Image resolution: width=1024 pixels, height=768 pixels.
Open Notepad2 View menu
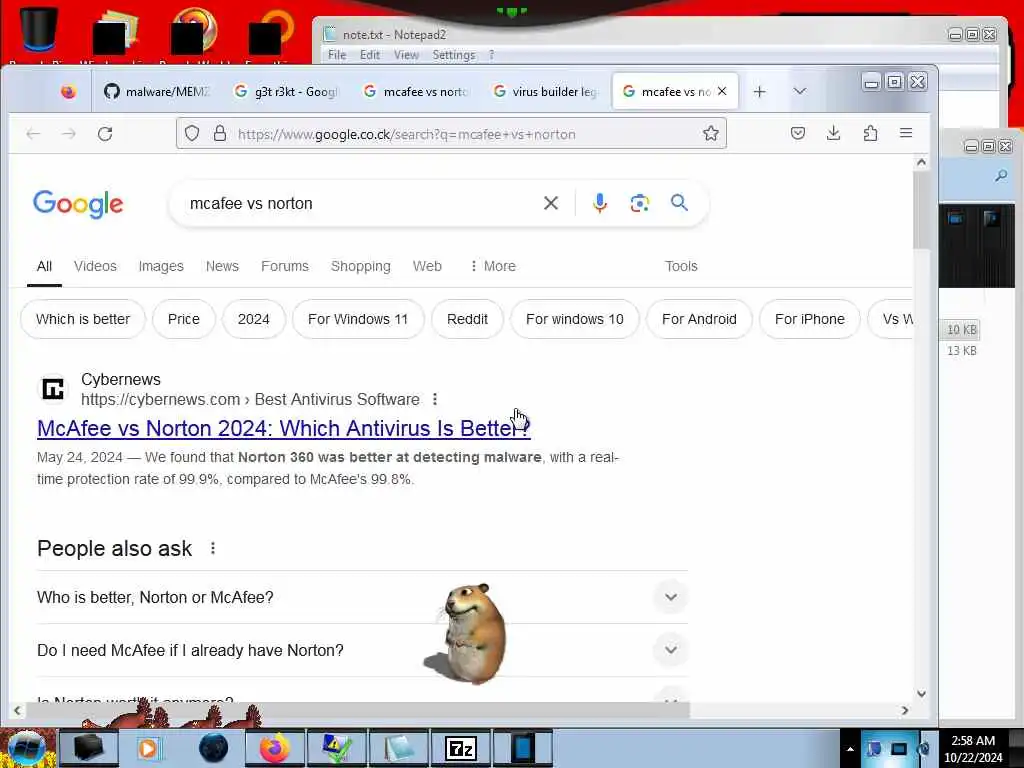coord(406,55)
